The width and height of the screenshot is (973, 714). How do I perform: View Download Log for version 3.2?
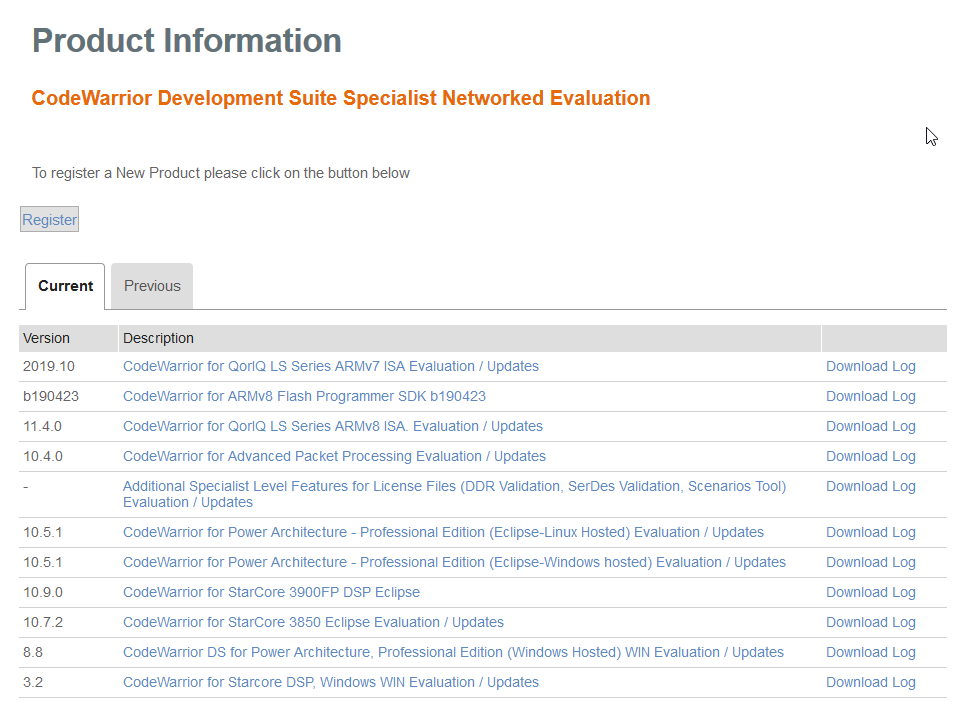click(870, 683)
